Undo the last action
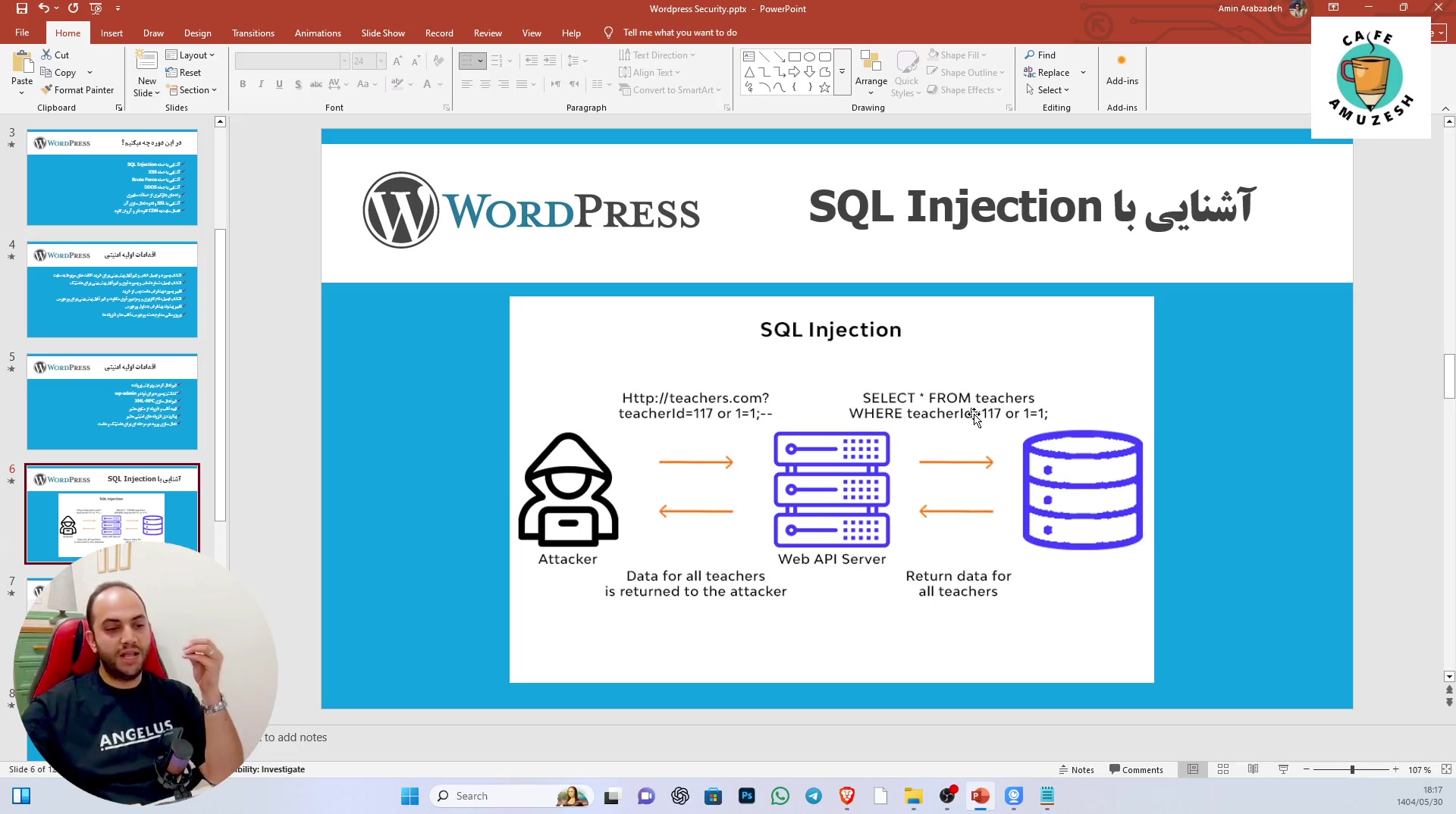The image size is (1456, 814). (43, 8)
